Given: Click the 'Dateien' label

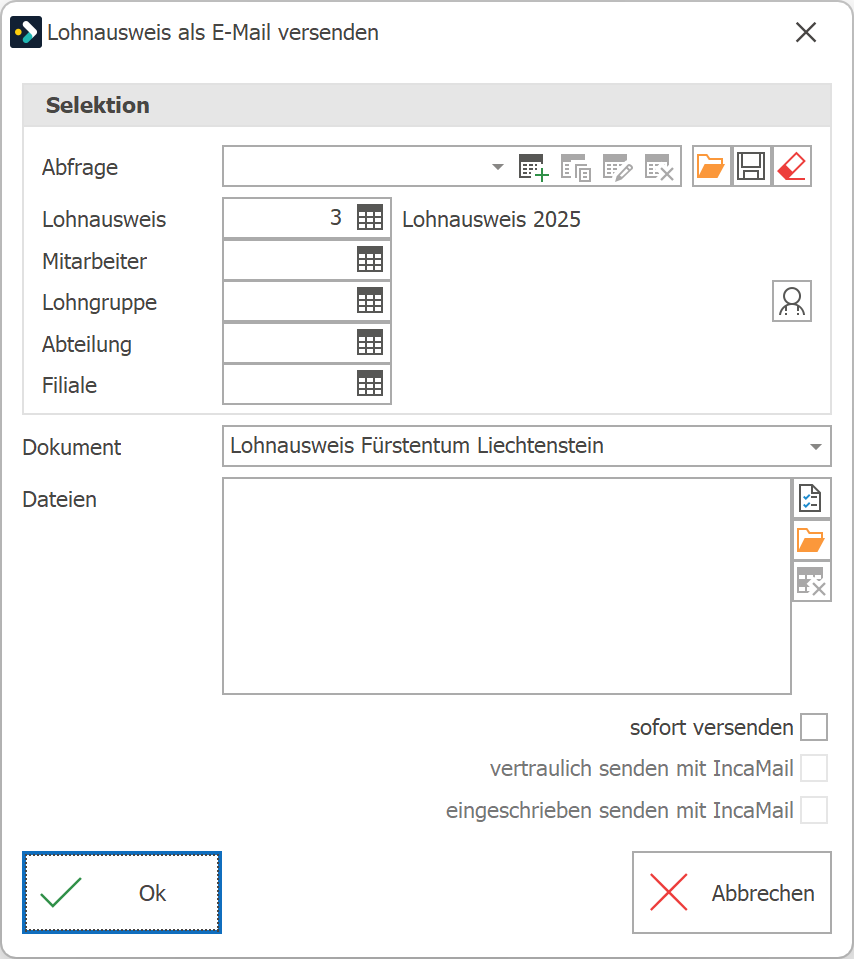Looking at the screenshot, I should [x=59, y=499].
